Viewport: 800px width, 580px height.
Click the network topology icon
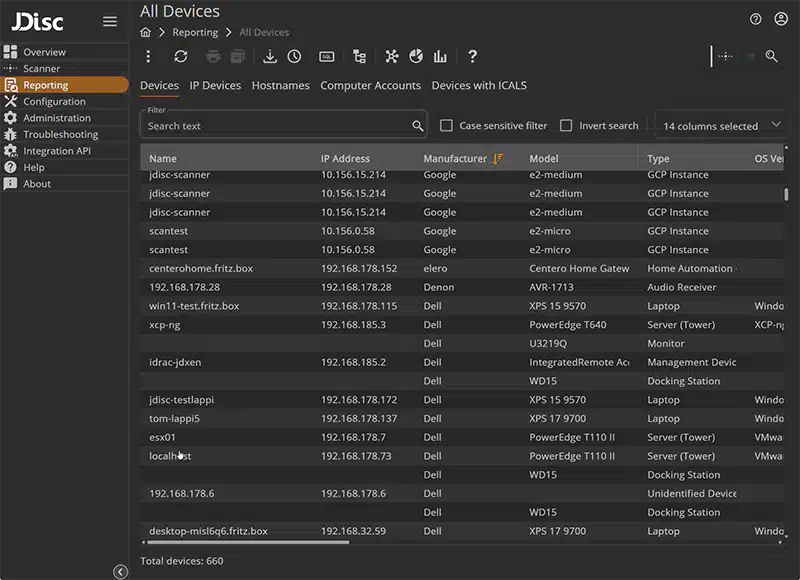pos(391,57)
